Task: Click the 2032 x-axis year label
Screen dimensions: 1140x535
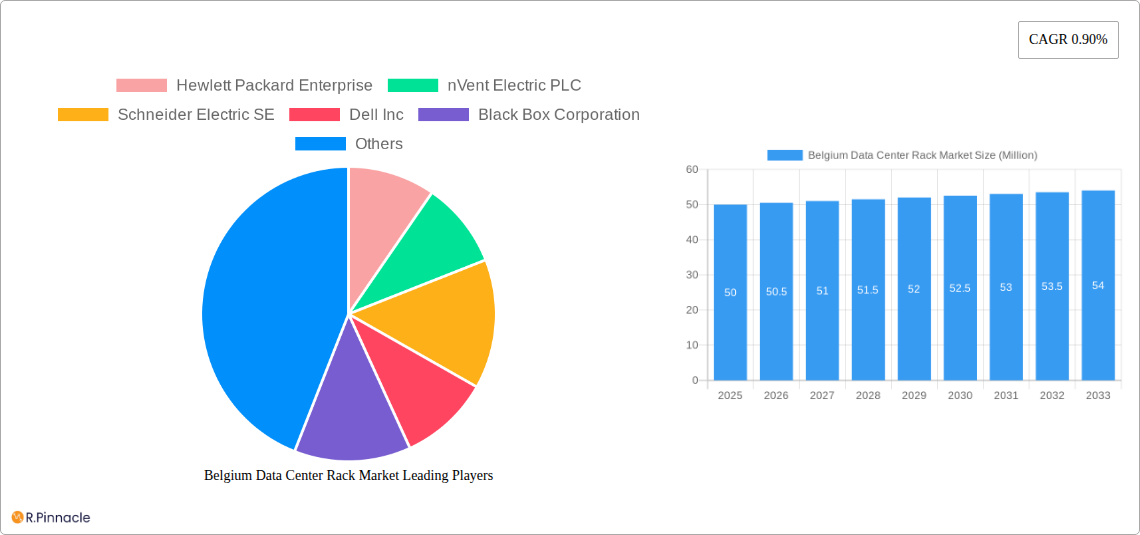Action: tap(1052, 395)
